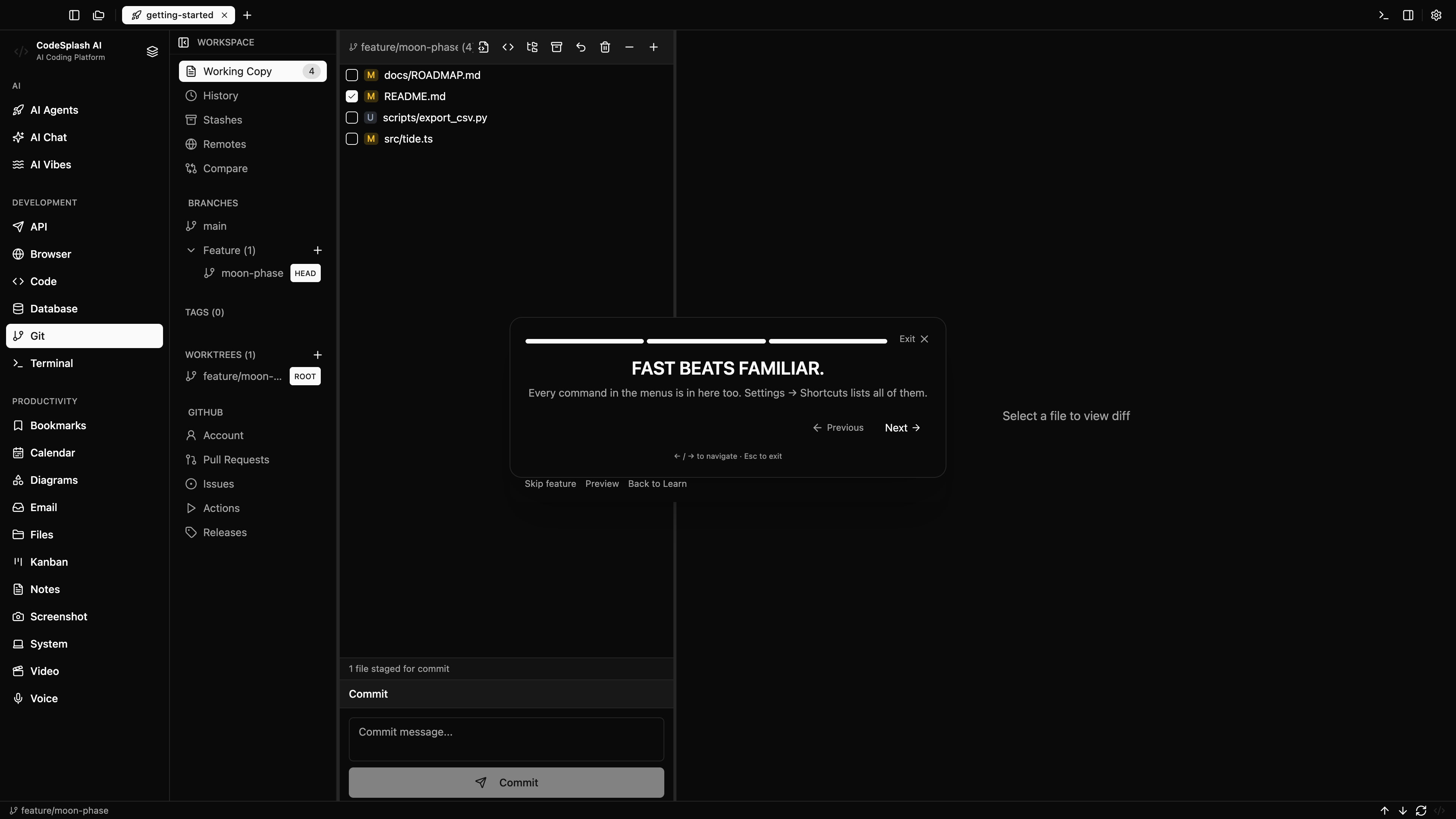This screenshot has width=1456, height=819.
Task: Open the folders icon in title bar
Action: [99, 15]
